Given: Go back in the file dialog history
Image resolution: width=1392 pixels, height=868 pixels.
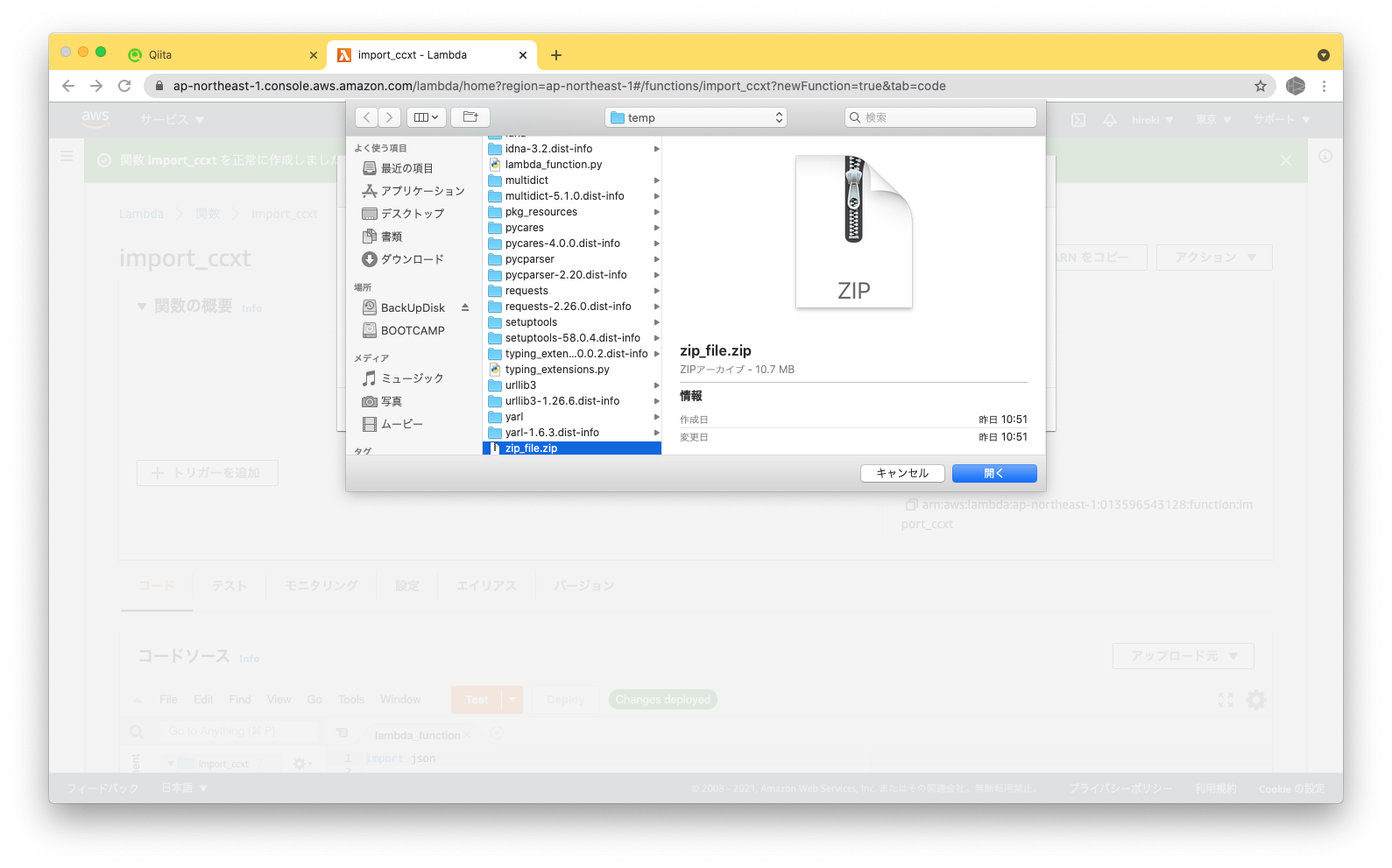Looking at the screenshot, I should (x=367, y=117).
